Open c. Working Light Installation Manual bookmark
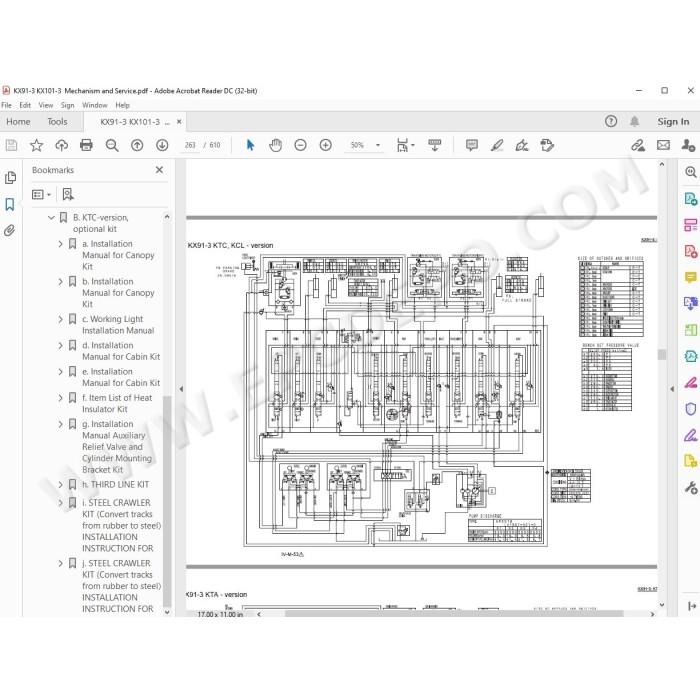This screenshot has height=700, width=700. click(x=118, y=325)
